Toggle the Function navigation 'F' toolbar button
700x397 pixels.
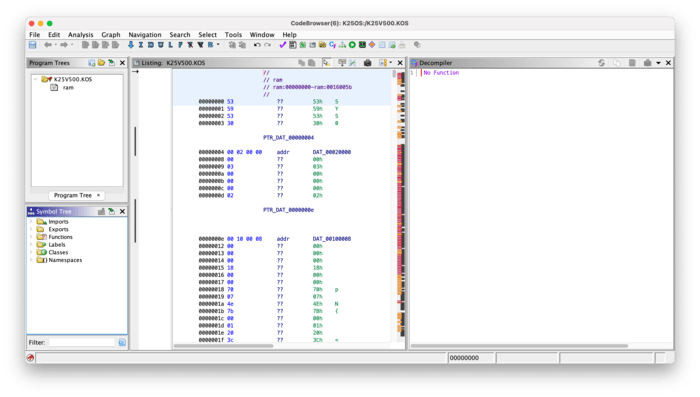coord(180,45)
